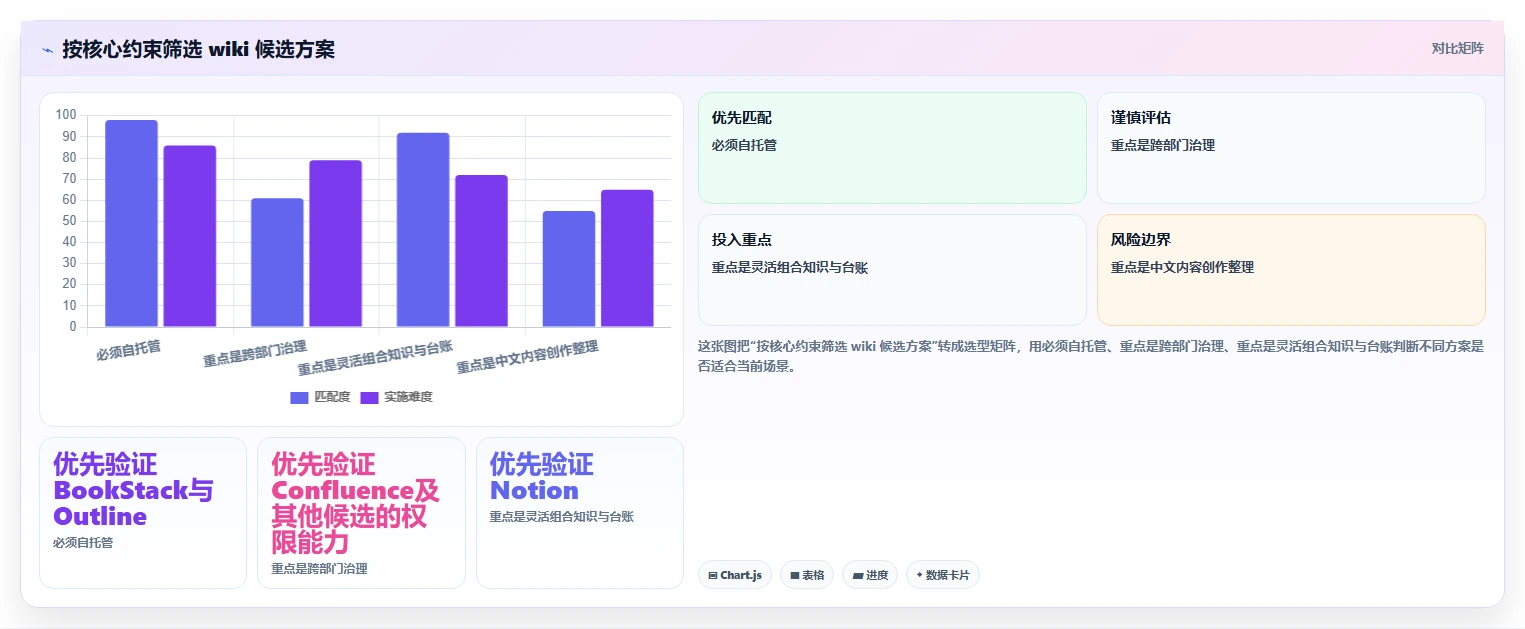Screen dimensions: 1525x629
Task: Click the title 按核心约束筛选 wiki 候选方案
Action: pyautogui.click(x=198, y=49)
